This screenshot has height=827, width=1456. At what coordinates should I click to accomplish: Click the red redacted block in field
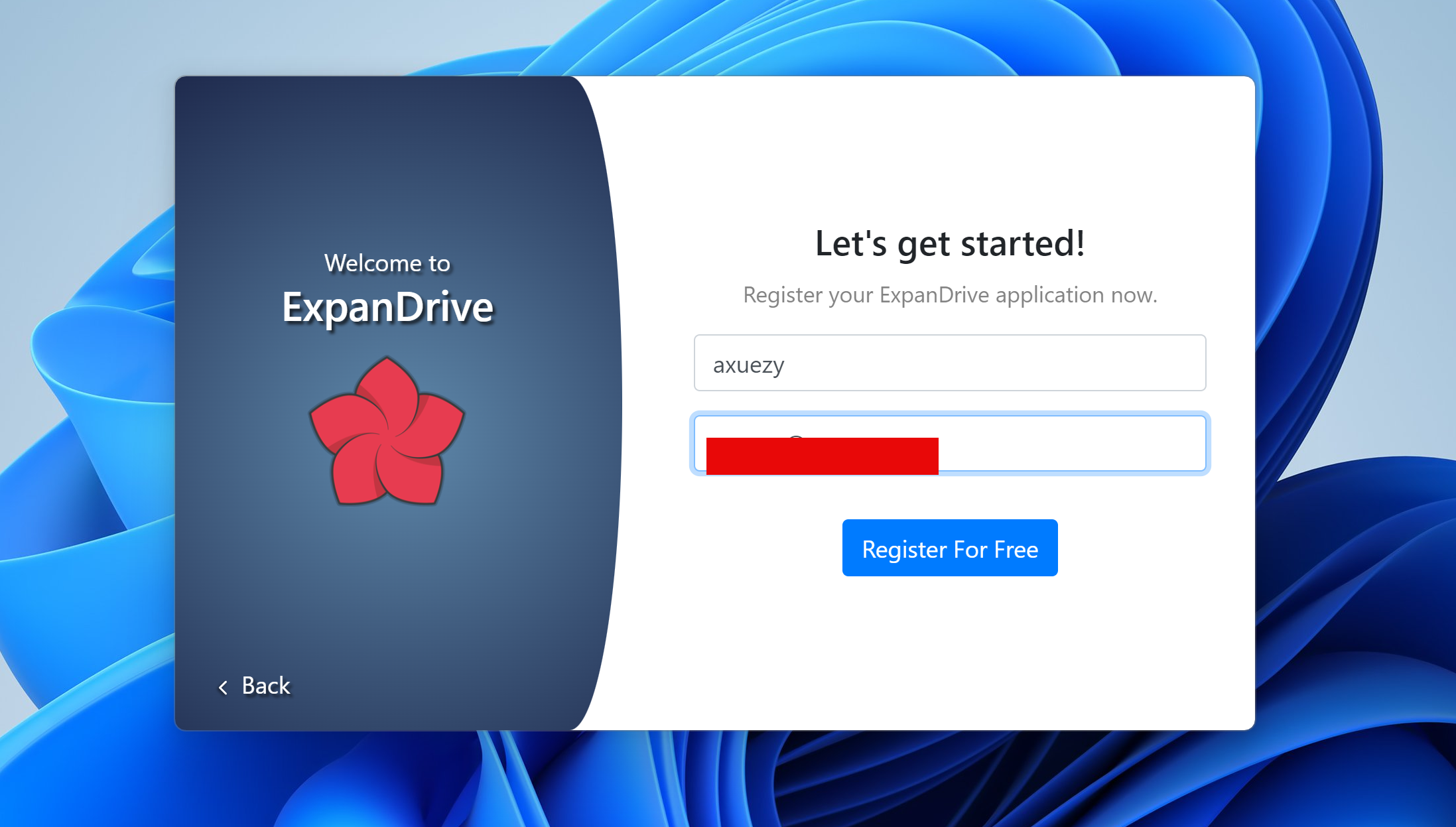(822, 456)
